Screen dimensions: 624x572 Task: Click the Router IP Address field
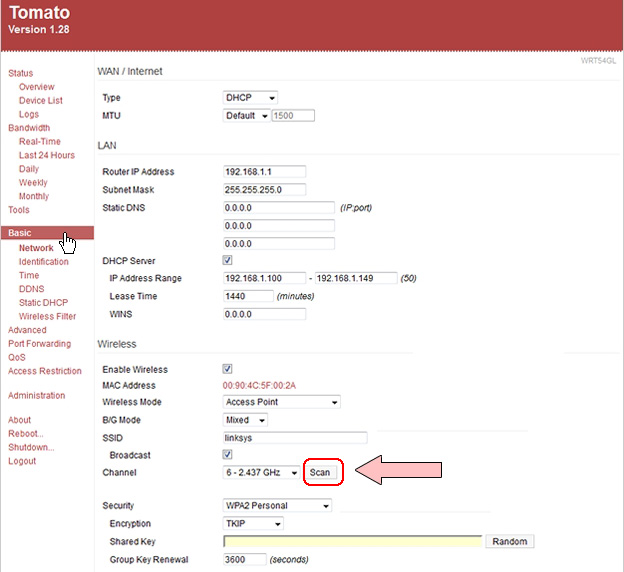click(264, 172)
